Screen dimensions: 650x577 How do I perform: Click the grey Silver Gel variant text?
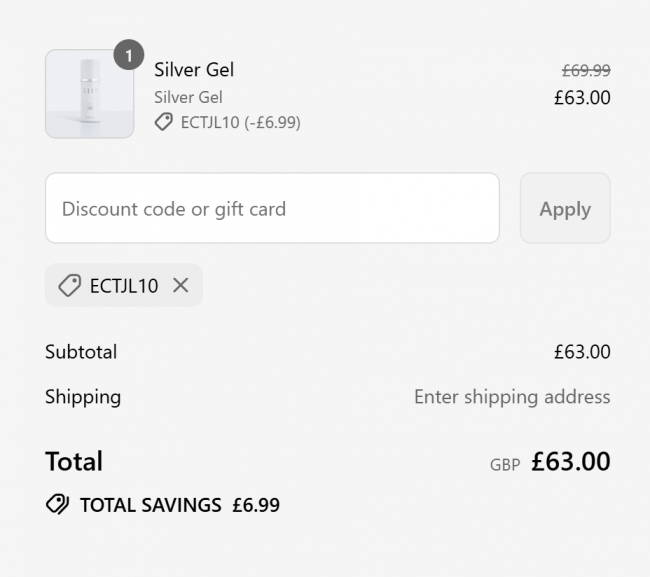[x=188, y=97]
